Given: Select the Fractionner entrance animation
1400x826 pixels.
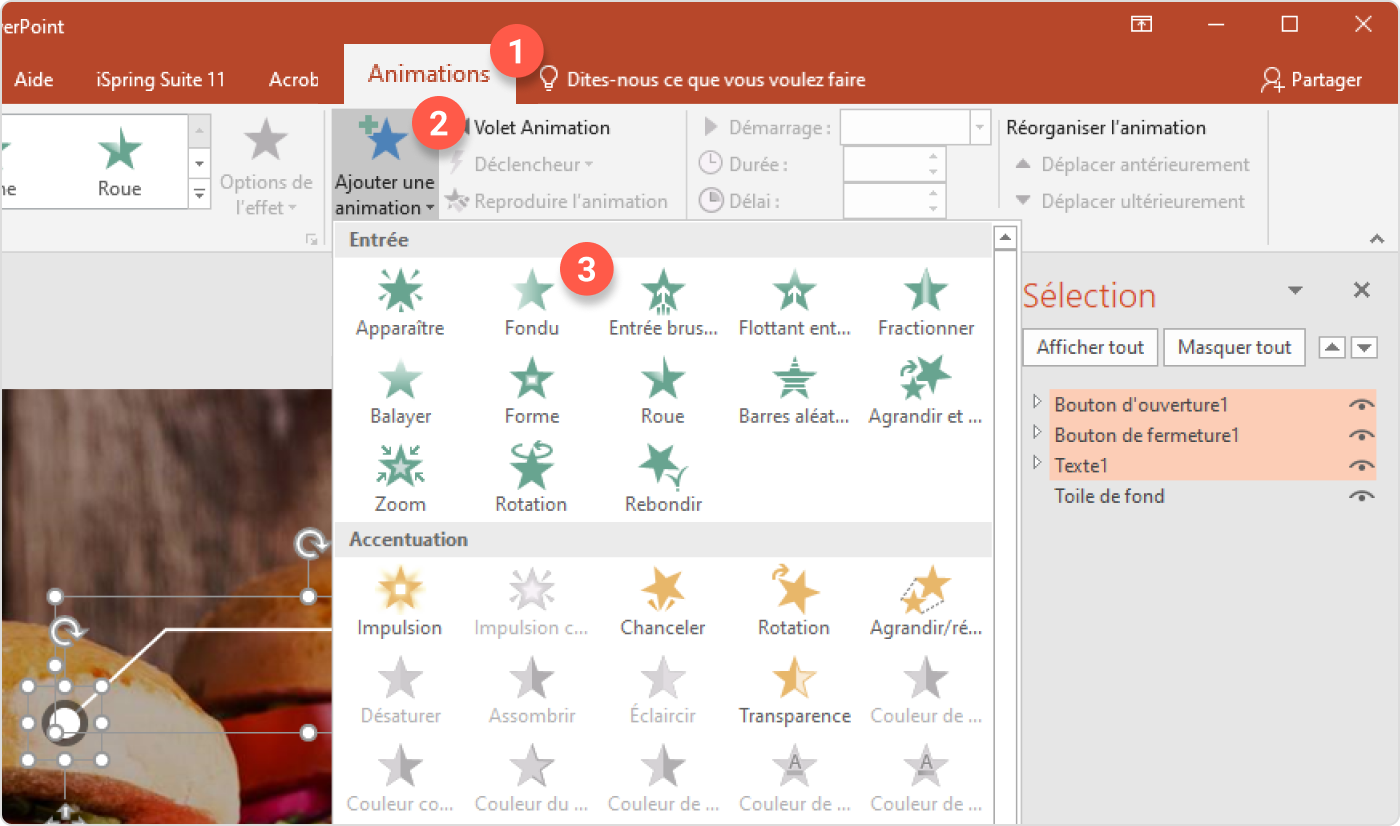Looking at the screenshot, I should 925,302.
